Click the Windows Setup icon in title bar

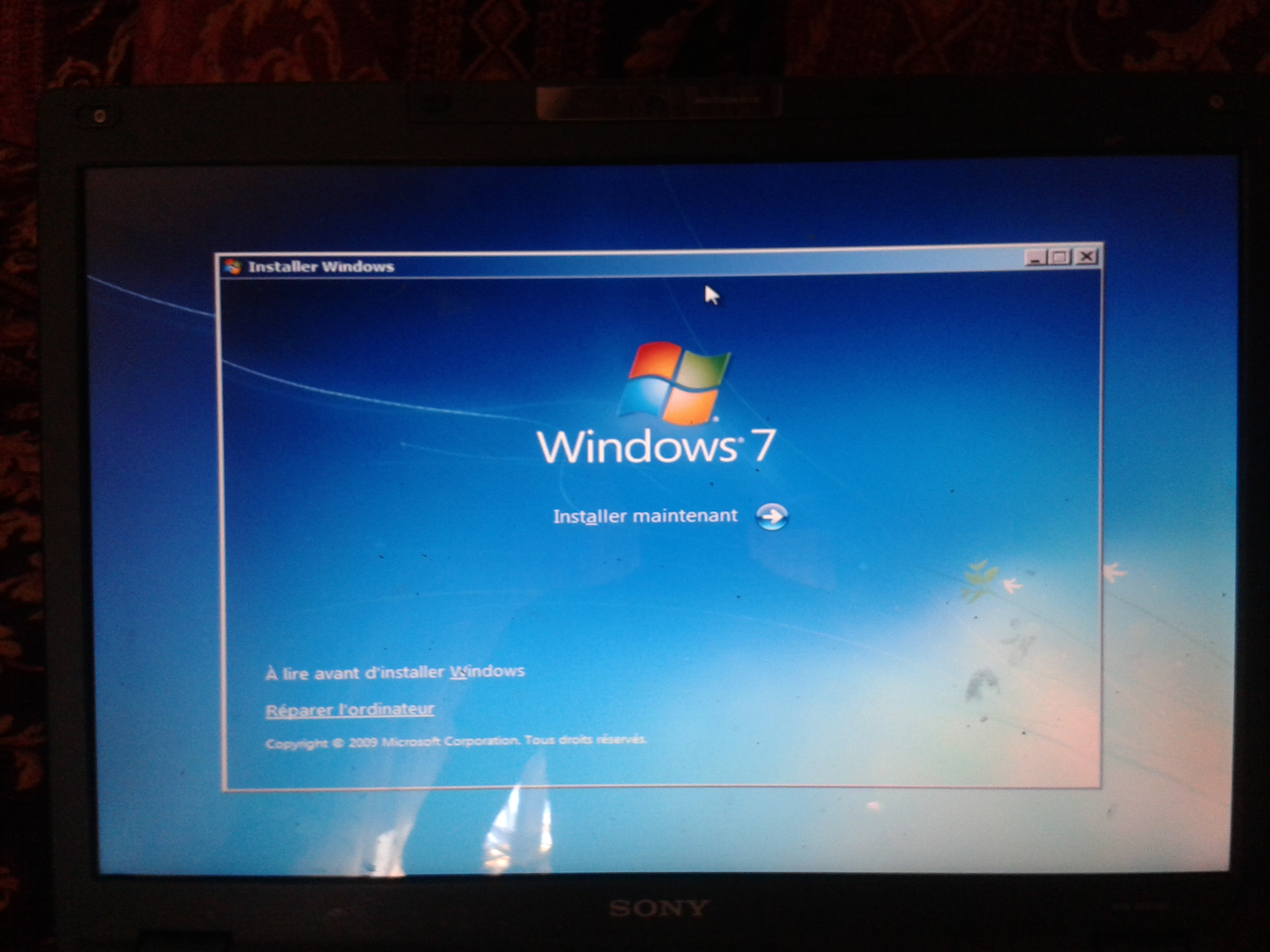[x=233, y=267]
